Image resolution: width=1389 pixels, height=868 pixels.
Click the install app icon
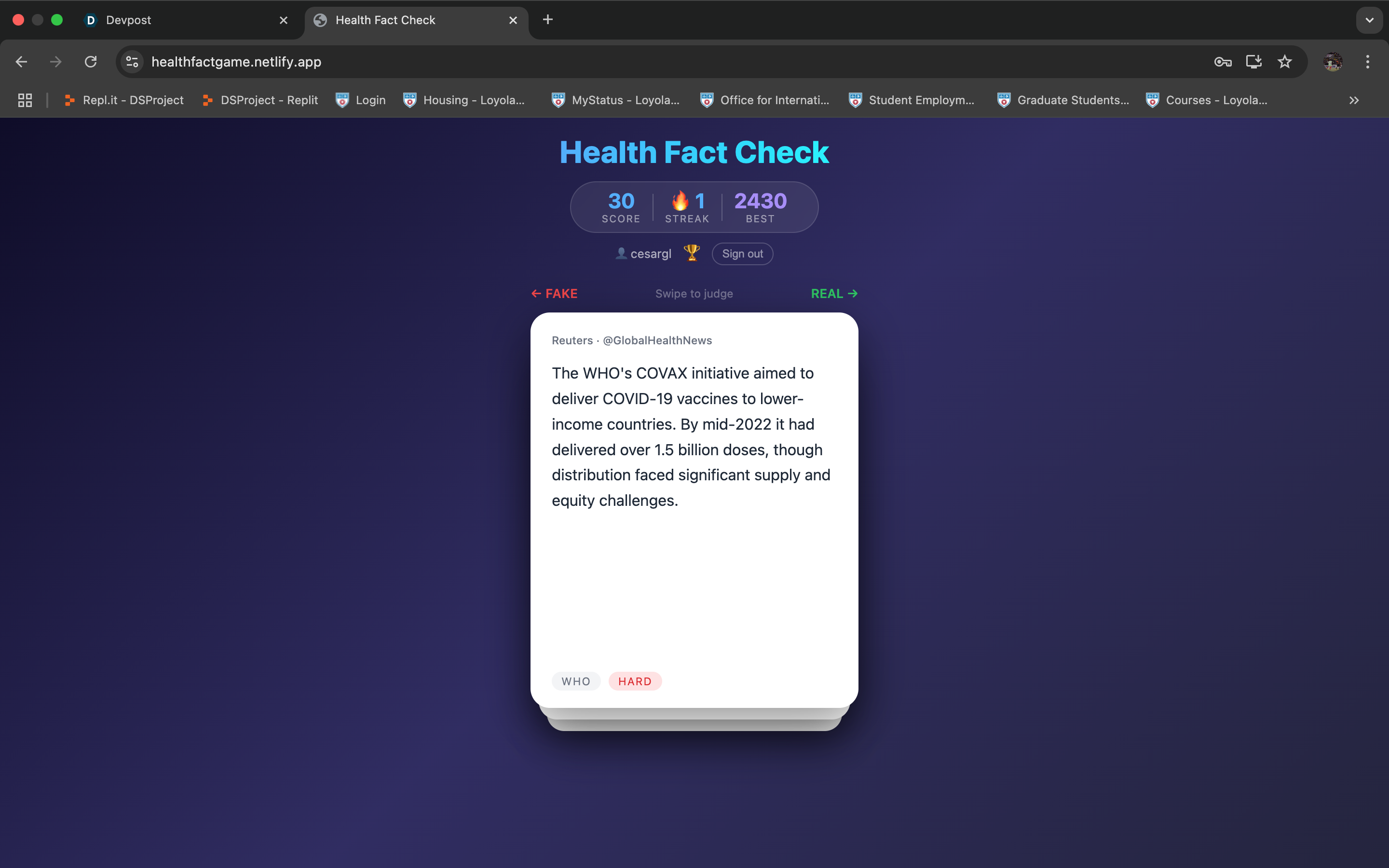[1253, 62]
